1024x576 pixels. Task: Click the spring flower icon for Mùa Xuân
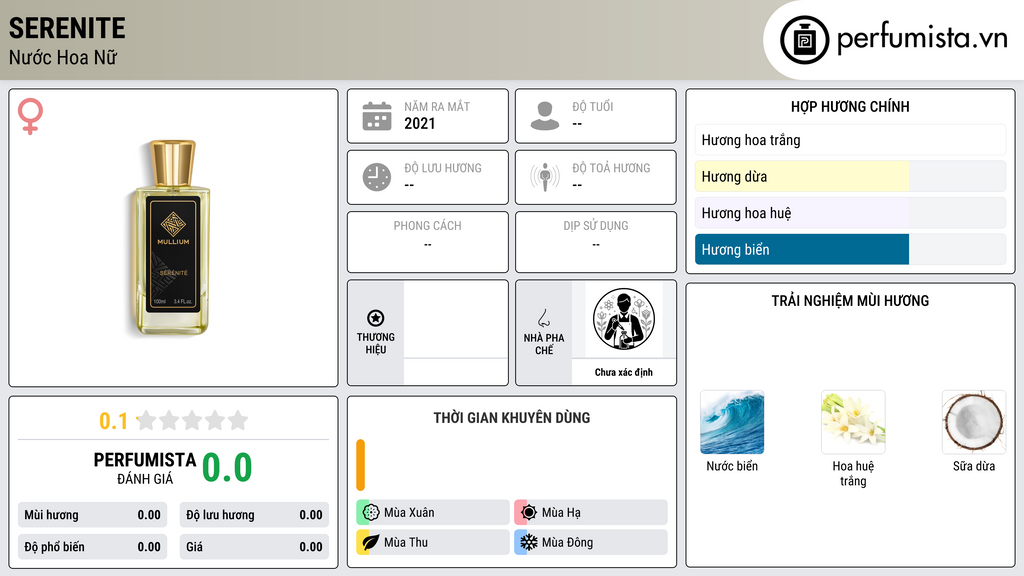tap(371, 512)
